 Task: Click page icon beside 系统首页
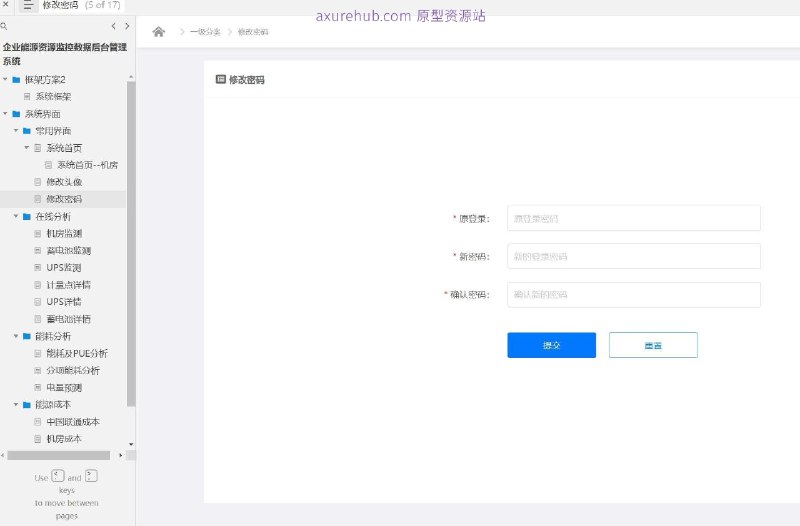(x=38, y=148)
